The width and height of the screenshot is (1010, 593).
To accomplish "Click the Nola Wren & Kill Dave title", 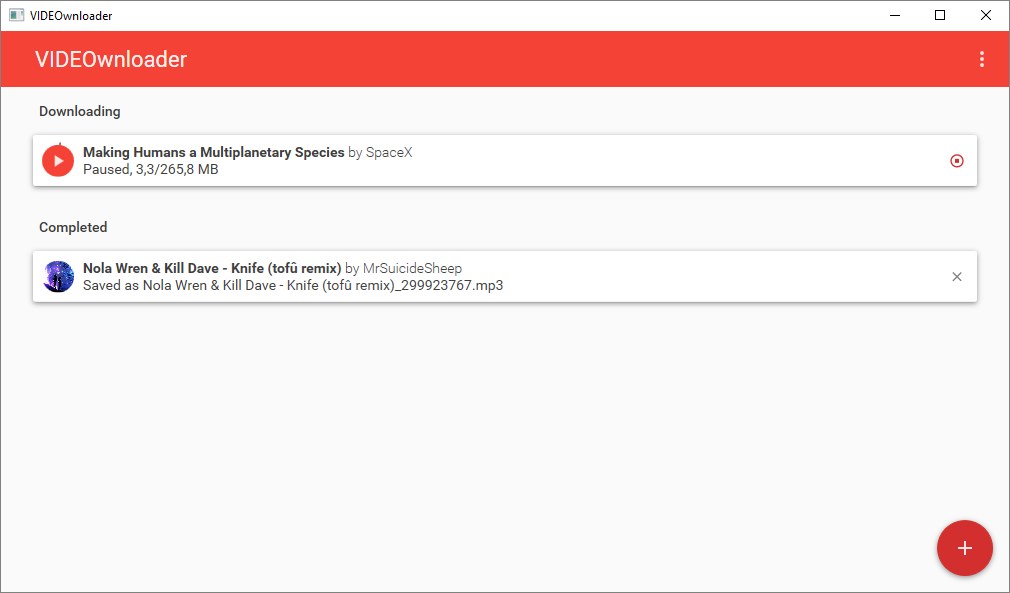I will click(x=212, y=268).
